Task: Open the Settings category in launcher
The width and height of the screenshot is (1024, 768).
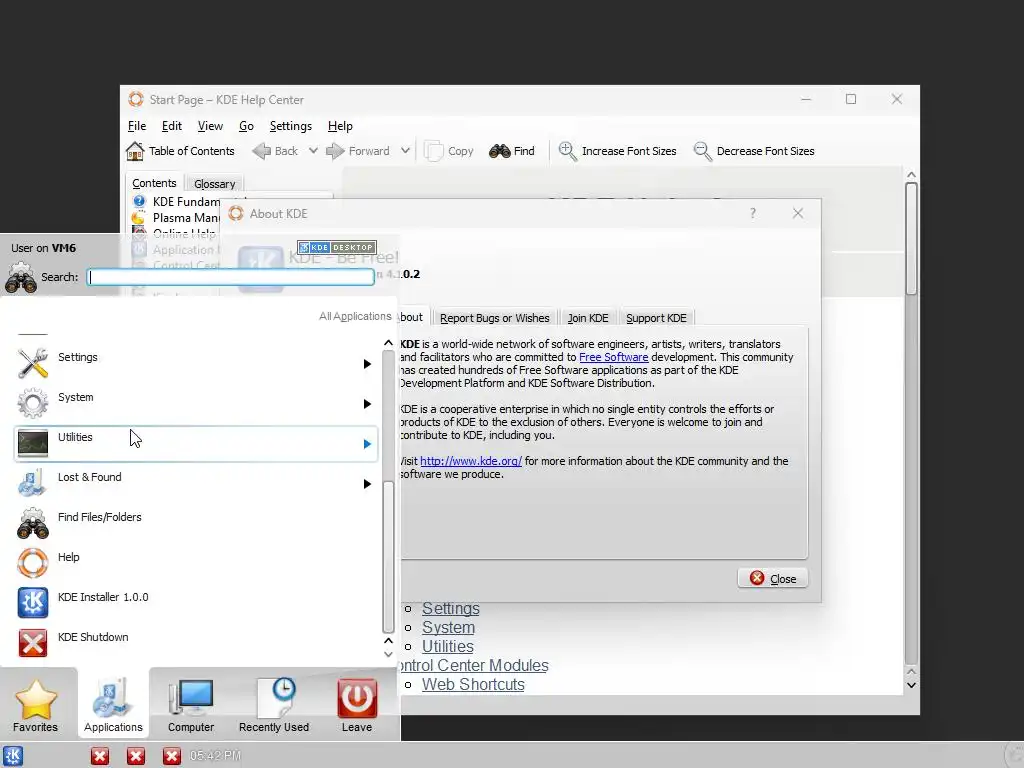Action: click(195, 364)
